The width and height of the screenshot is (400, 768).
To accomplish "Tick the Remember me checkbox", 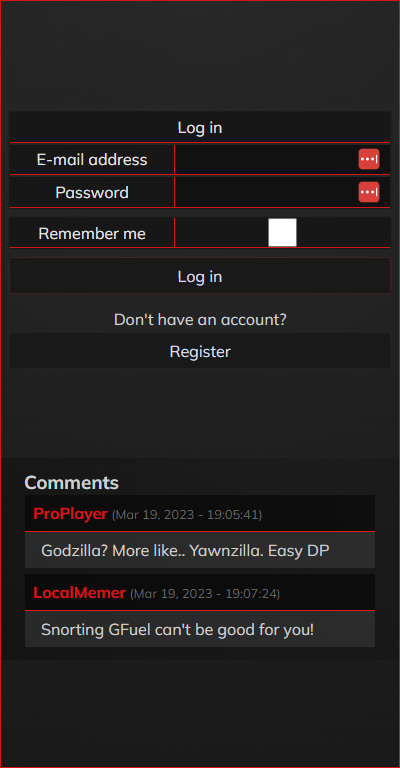I will click(x=282, y=233).
